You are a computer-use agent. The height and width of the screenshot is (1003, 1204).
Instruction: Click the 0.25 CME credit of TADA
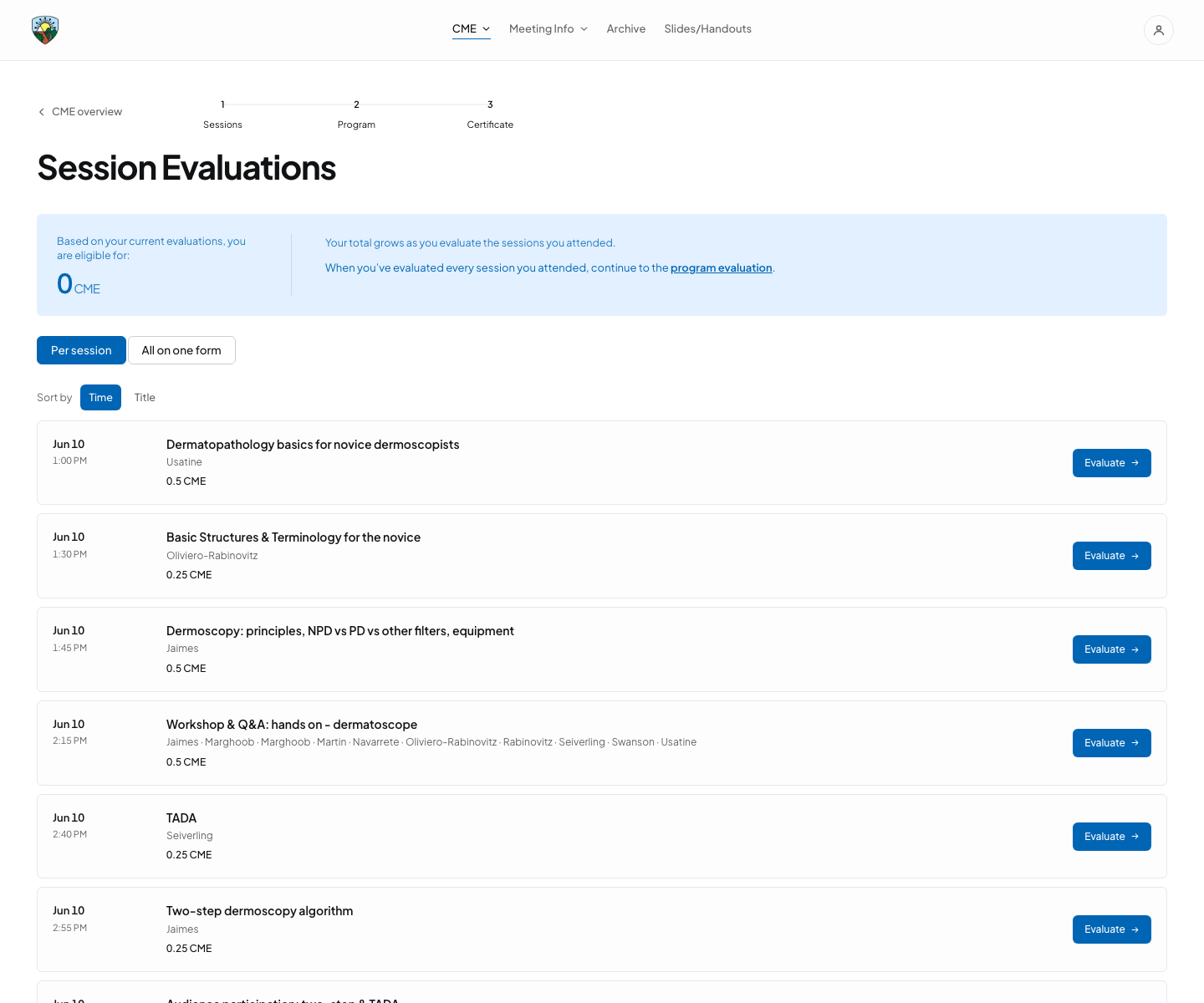[x=189, y=855]
